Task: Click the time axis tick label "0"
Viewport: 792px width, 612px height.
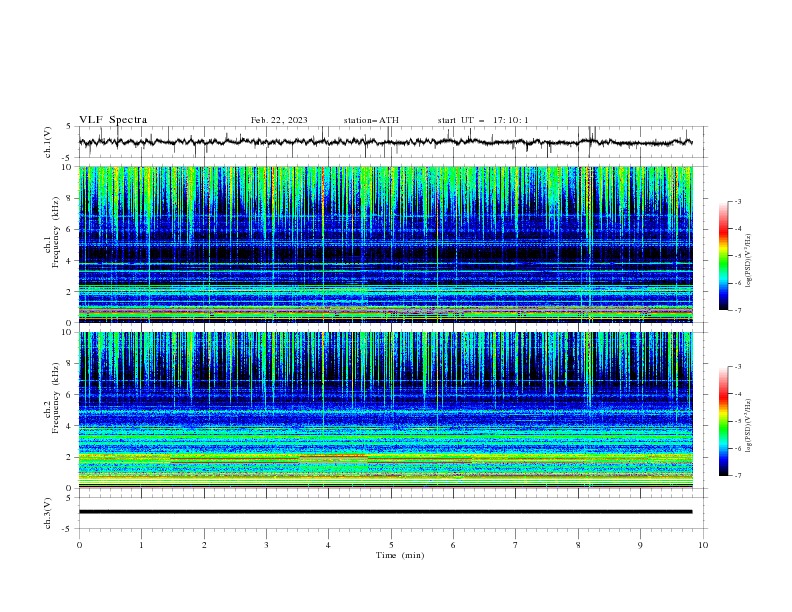Action: point(79,545)
